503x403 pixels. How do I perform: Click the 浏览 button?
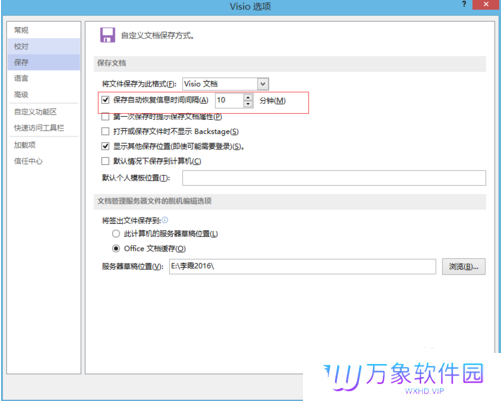pos(464,267)
